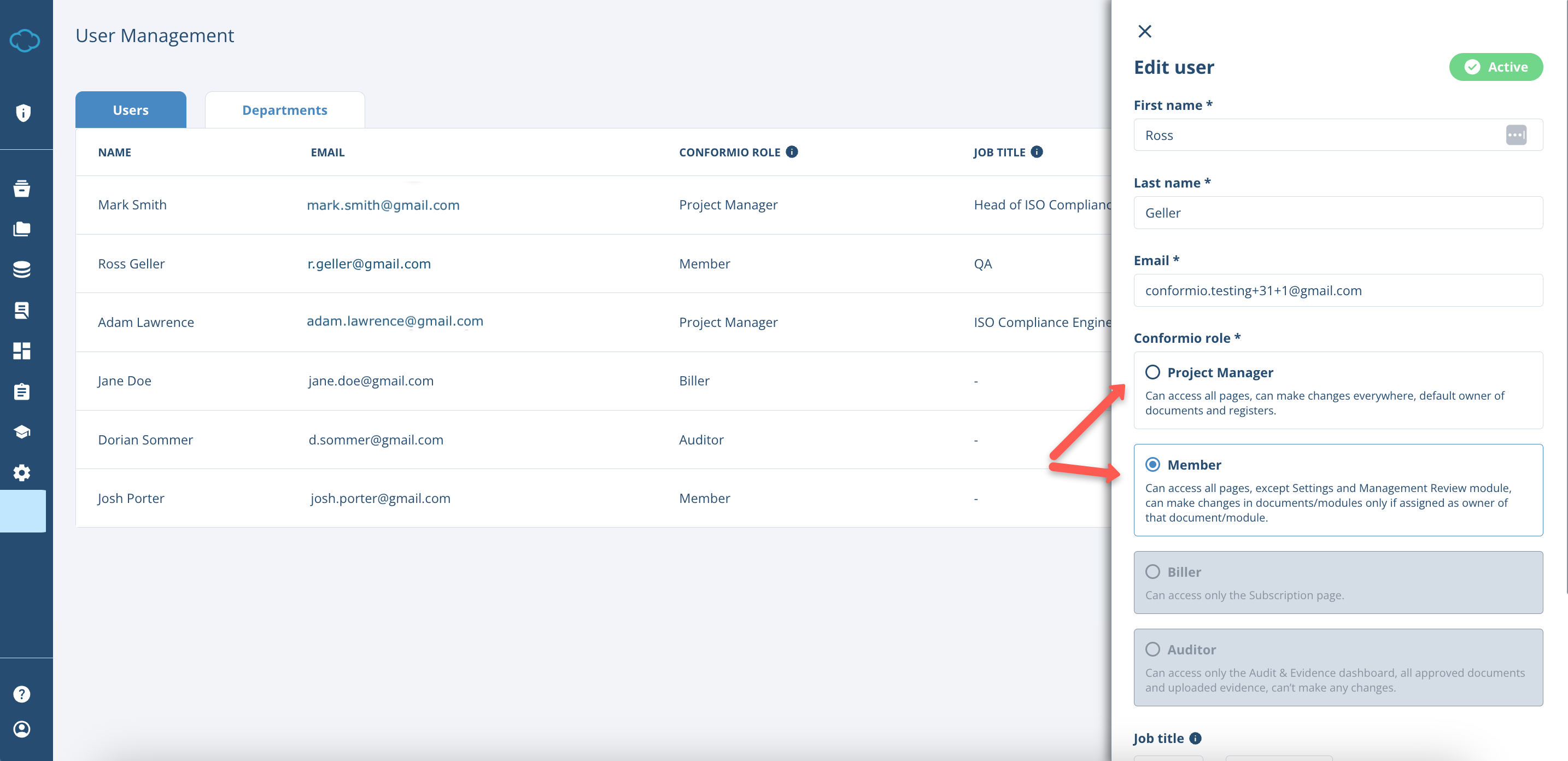Switch to the Departments tab
This screenshot has width=1568, height=761.
(x=285, y=109)
